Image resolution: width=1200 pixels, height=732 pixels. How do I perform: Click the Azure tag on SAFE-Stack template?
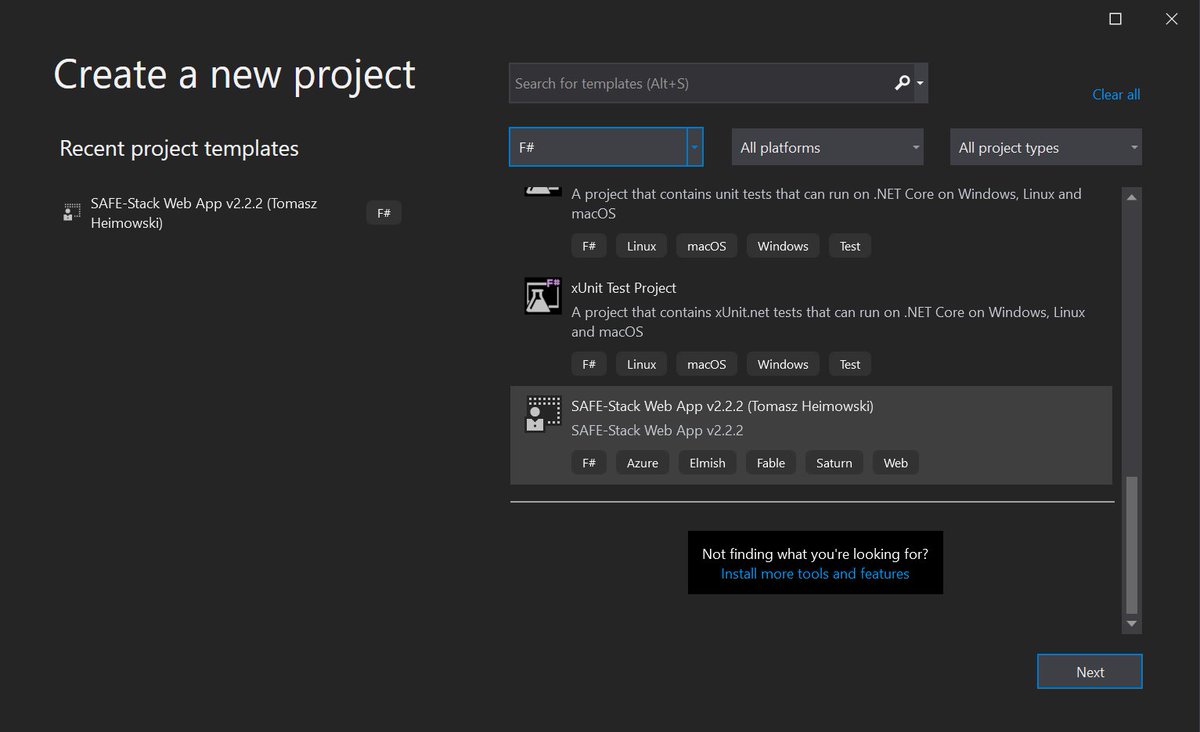point(642,463)
